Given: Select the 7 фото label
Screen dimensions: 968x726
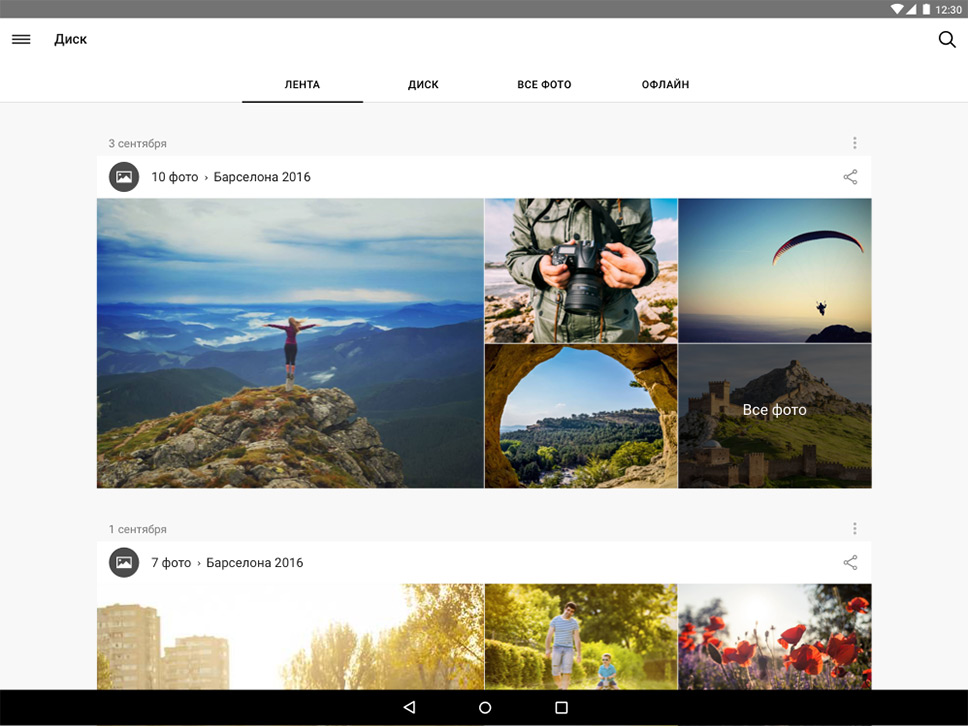Looking at the screenshot, I should coord(171,562).
